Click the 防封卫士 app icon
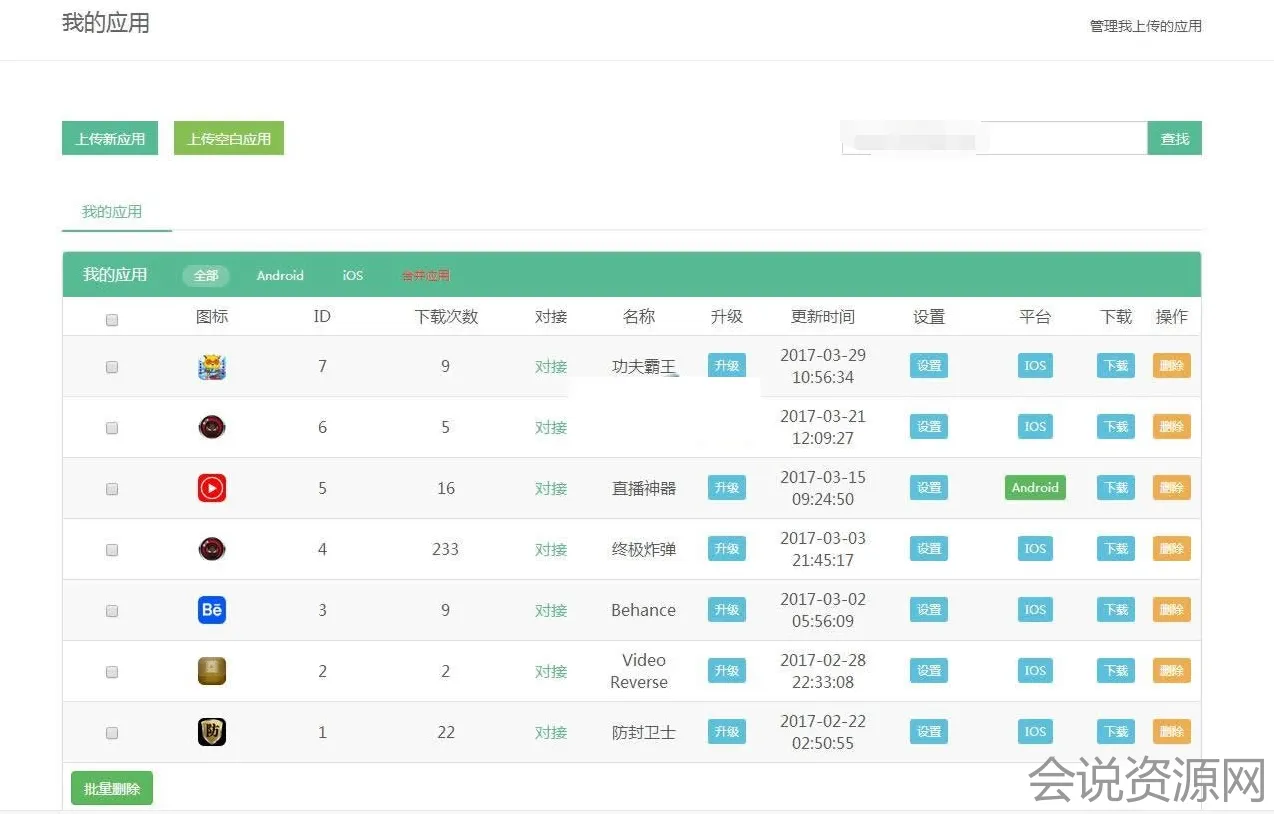1274x814 pixels. pos(212,732)
